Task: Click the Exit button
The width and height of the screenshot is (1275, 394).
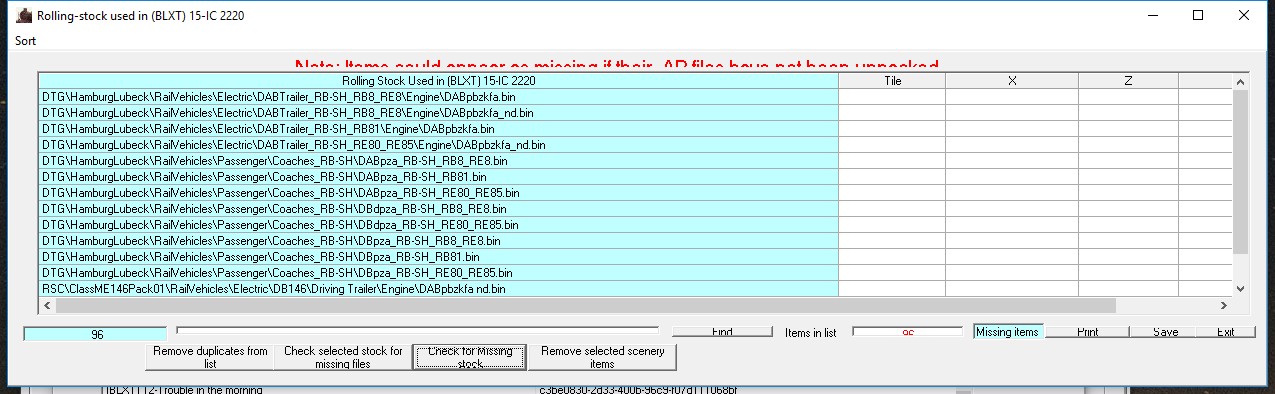Action: coord(1225,332)
